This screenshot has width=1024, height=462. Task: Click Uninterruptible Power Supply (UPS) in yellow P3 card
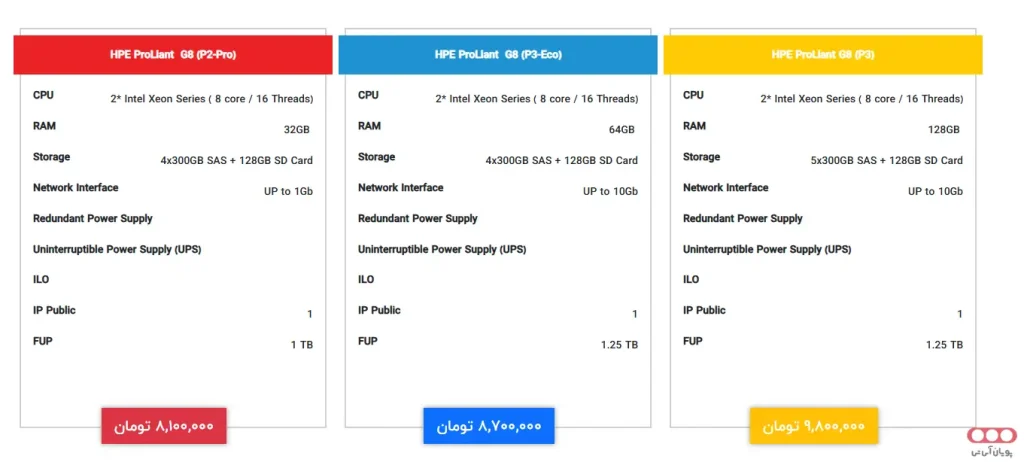coord(767,249)
